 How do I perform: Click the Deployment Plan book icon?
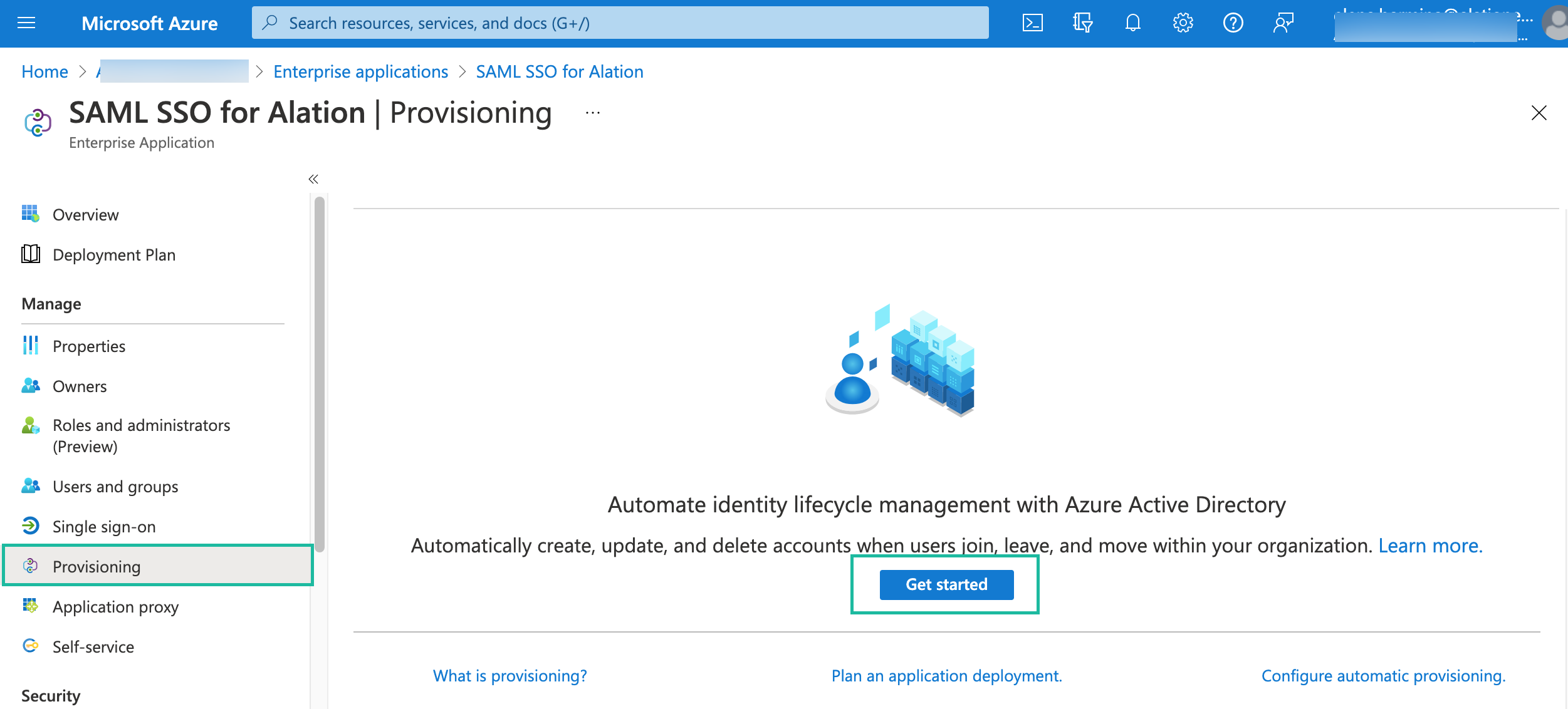pyautogui.click(x=31, y=254)
